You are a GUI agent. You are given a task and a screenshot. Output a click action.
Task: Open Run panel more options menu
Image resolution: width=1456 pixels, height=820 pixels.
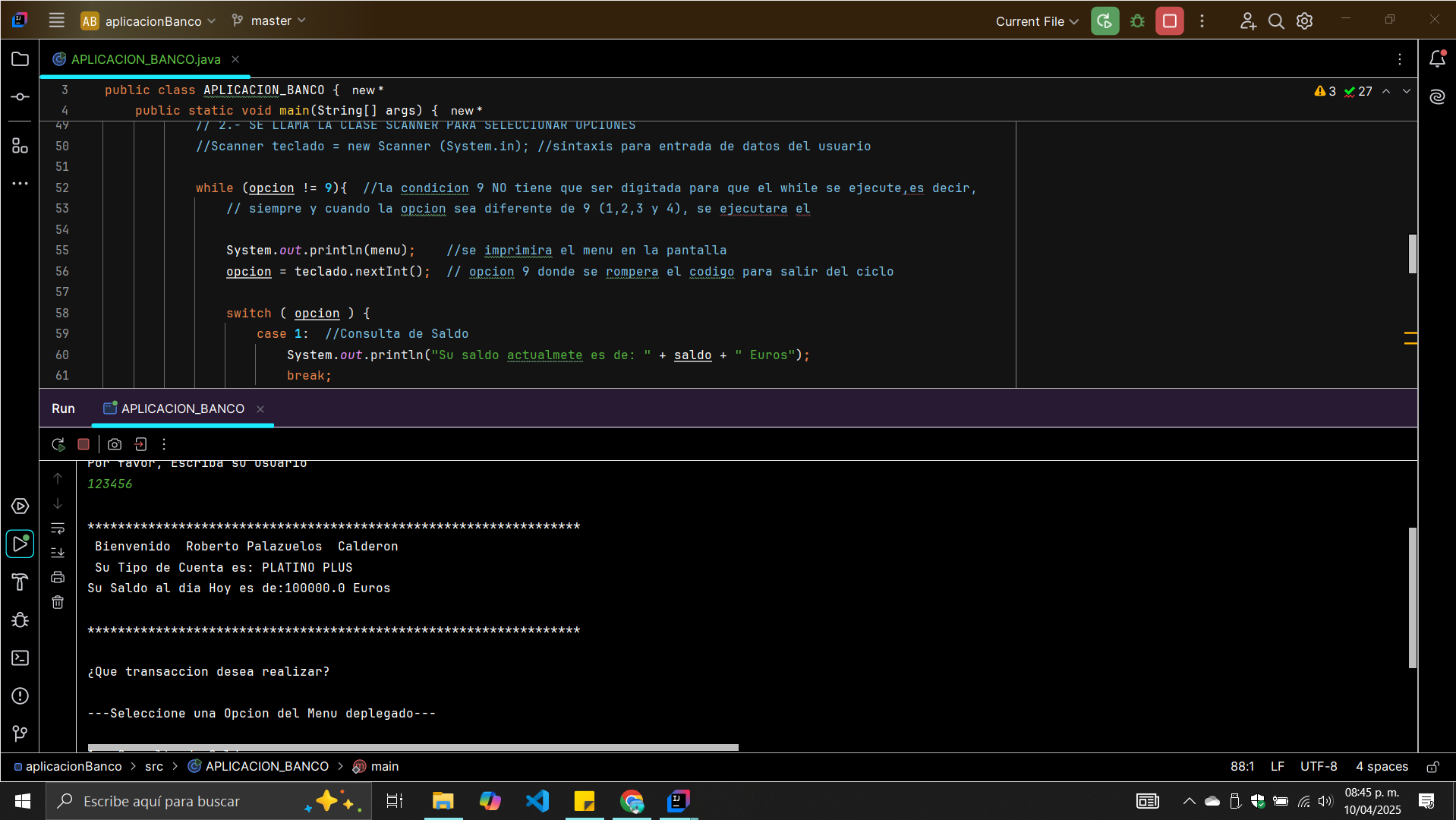tap(164, 444)
